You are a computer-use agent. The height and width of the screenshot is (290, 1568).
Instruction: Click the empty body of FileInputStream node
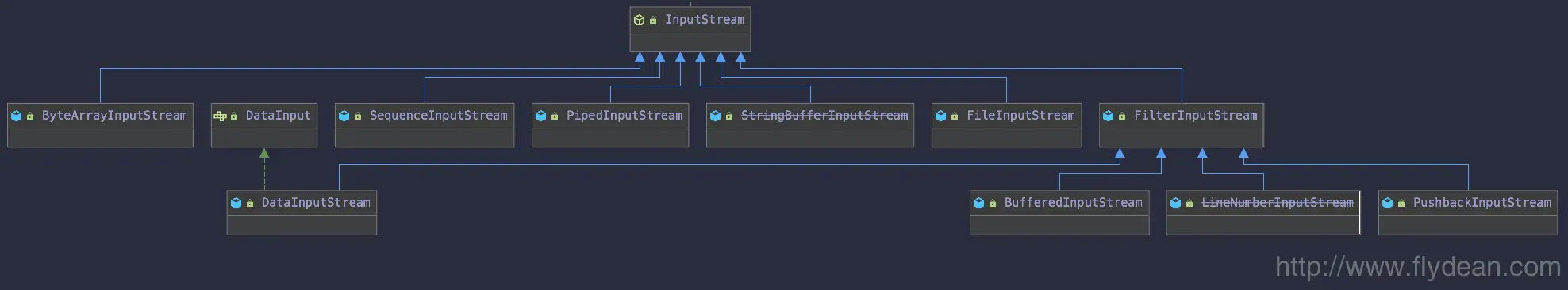click(x=1006, y=138)
